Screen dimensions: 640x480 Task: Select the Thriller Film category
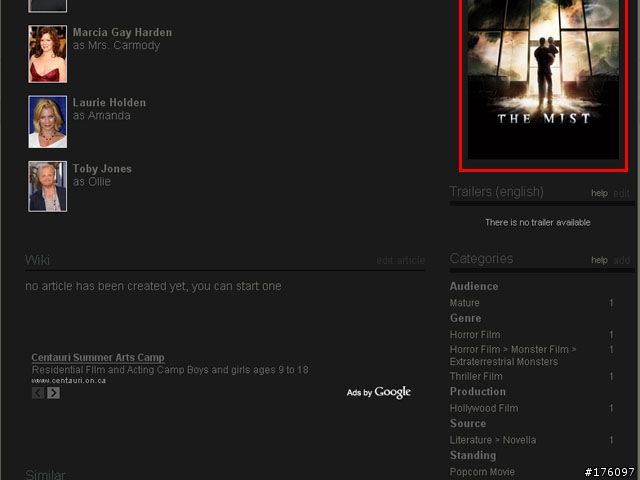[476, 376]
